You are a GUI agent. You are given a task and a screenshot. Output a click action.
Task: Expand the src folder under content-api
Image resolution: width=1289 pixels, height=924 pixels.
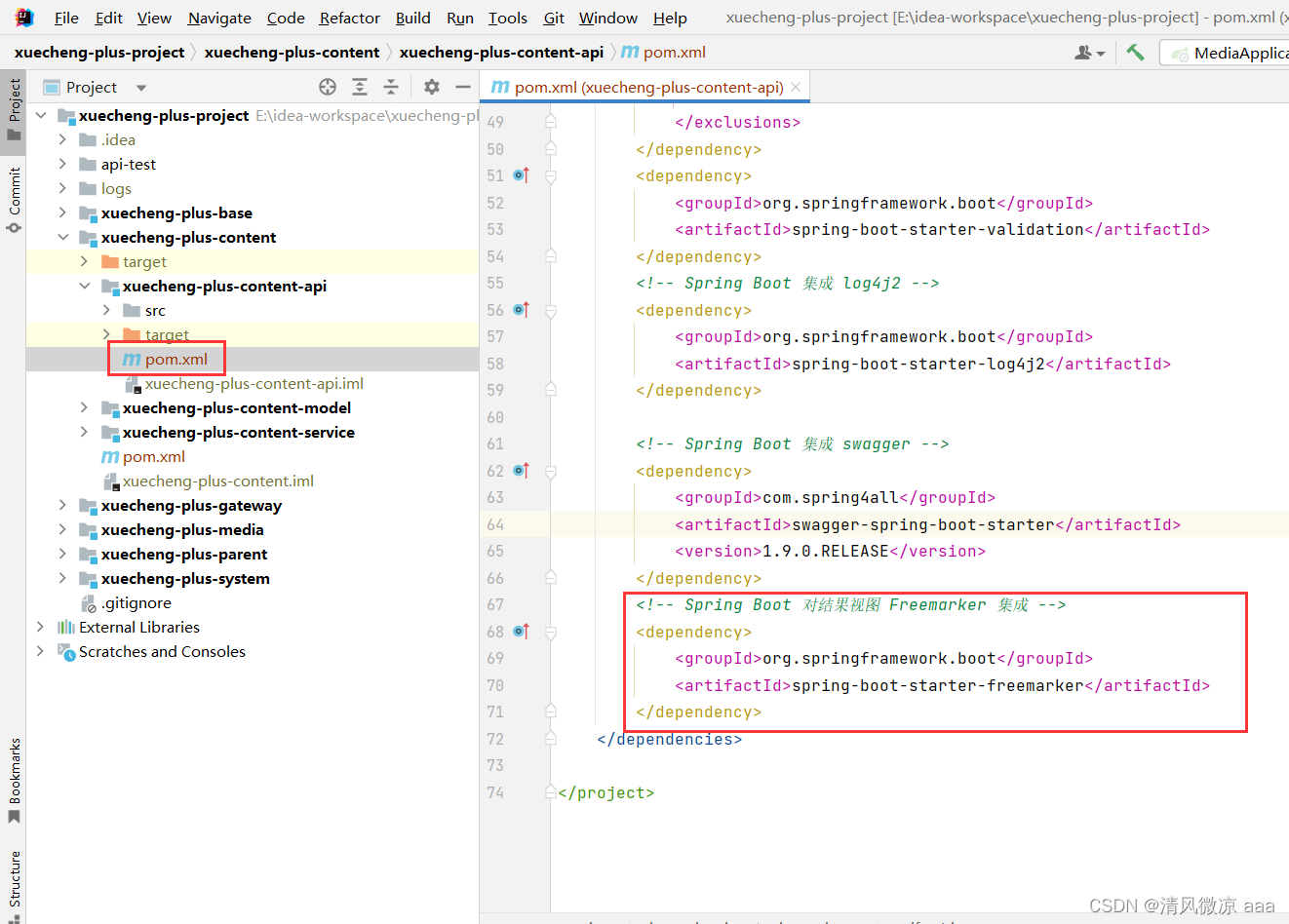(x=106, y=310)
